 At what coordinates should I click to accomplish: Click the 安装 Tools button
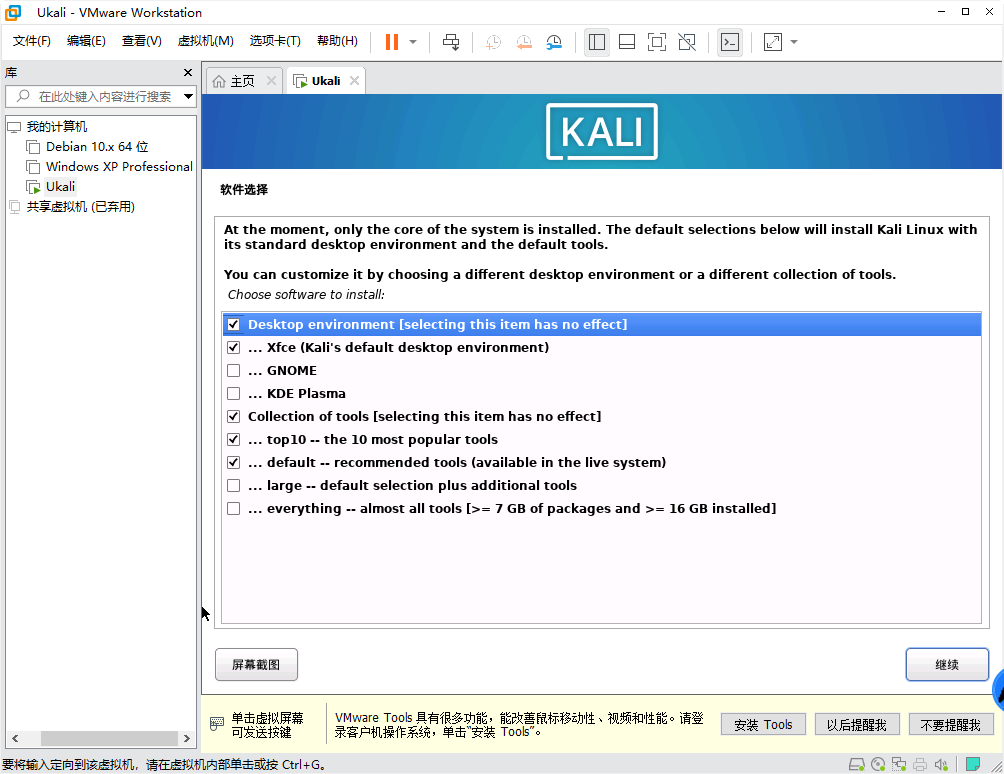(x=763, y=725)
